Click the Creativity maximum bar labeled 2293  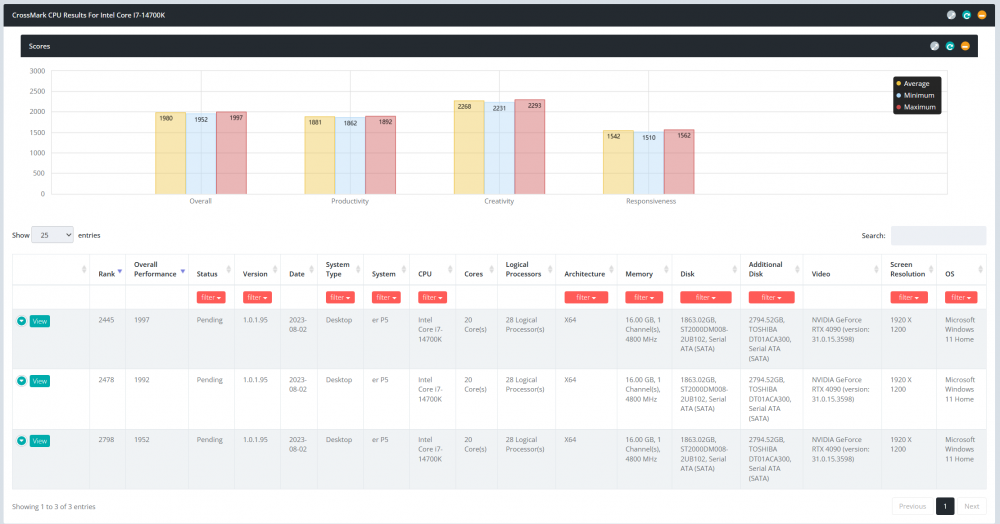coord(530,147)
